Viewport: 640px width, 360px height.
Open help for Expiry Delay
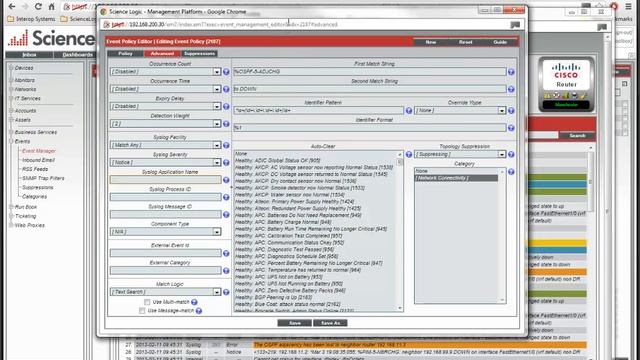pyautogui.click(x=226, y=107)
